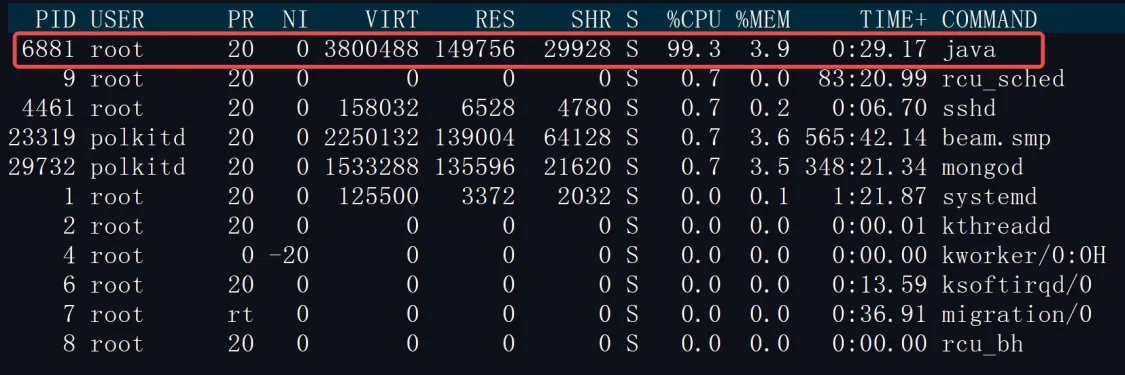Click the NI value -20
The image size is (1125, 375).
pyautogui.click(x=288, y=256)
